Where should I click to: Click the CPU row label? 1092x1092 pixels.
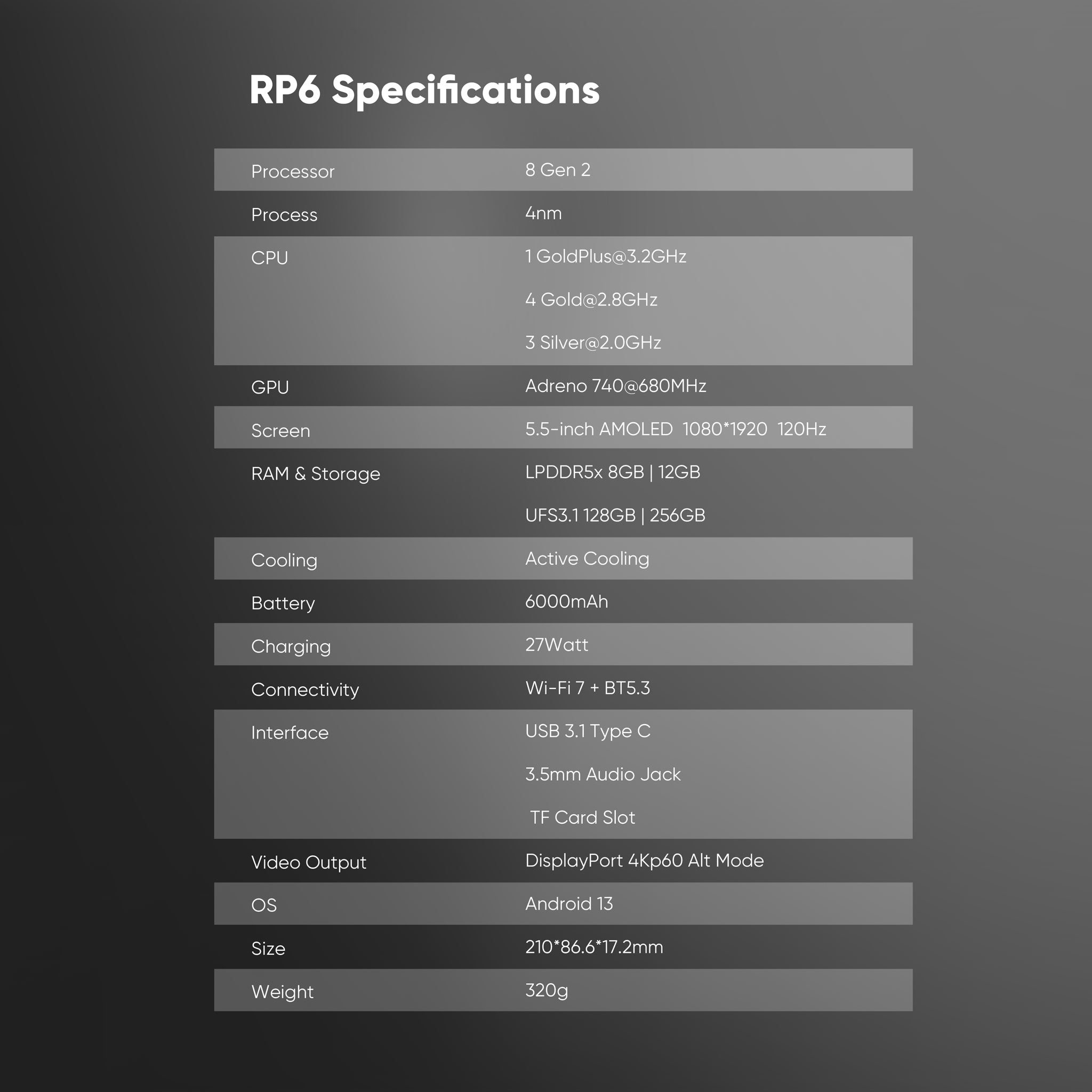pyautogui.click(x=270, y=258)
